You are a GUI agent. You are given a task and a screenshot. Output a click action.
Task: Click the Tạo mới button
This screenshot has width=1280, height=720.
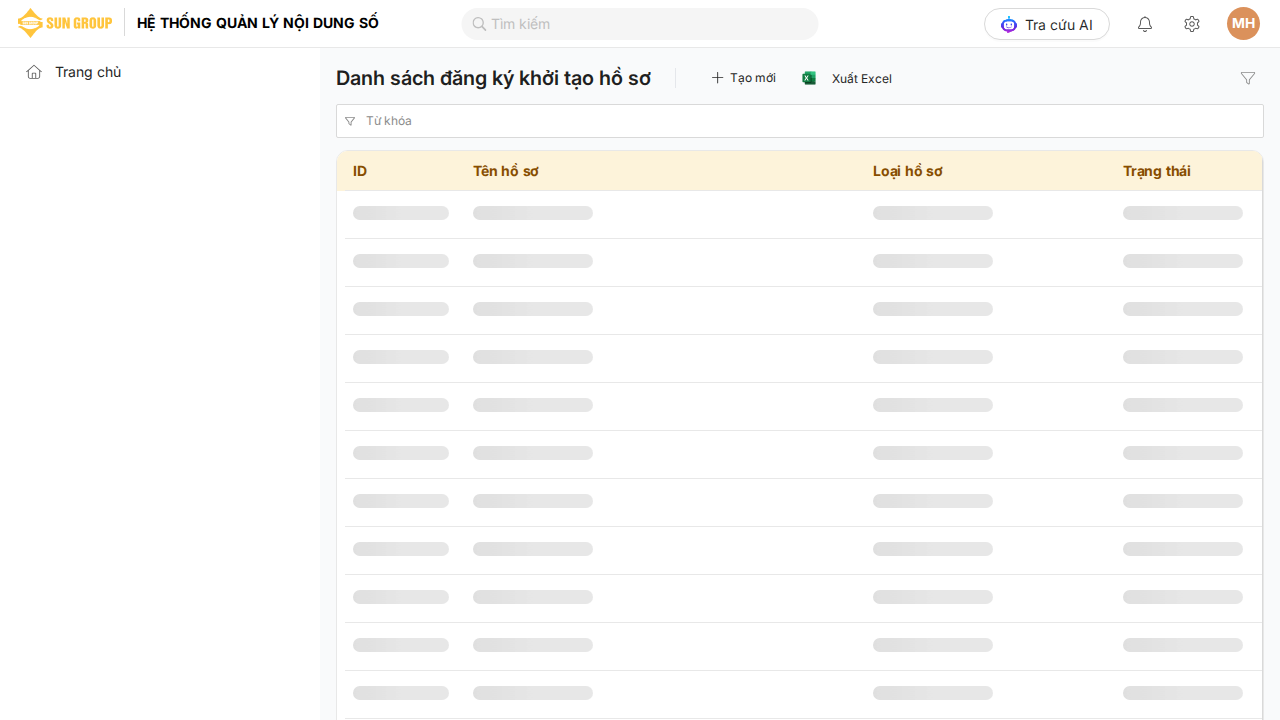[743, 78]
